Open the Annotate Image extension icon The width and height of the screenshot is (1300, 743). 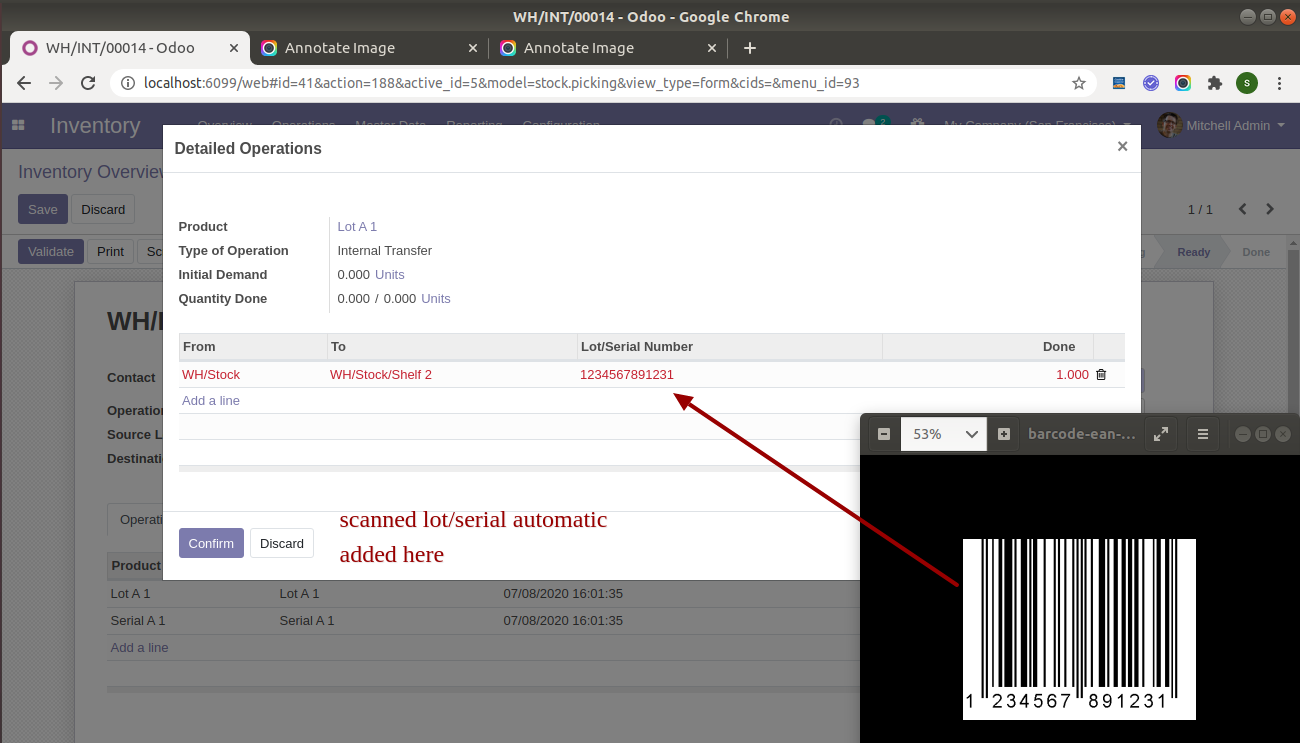(1183, 83)
